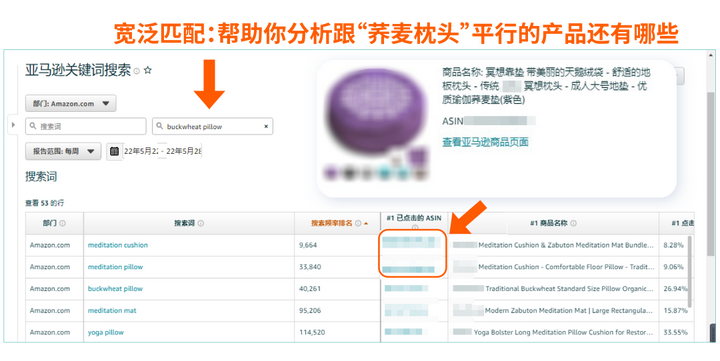The width and height of the screenshot is (720, 361).
Task: Click Amazon.com in the yoga pillow row
Action: 50,333
